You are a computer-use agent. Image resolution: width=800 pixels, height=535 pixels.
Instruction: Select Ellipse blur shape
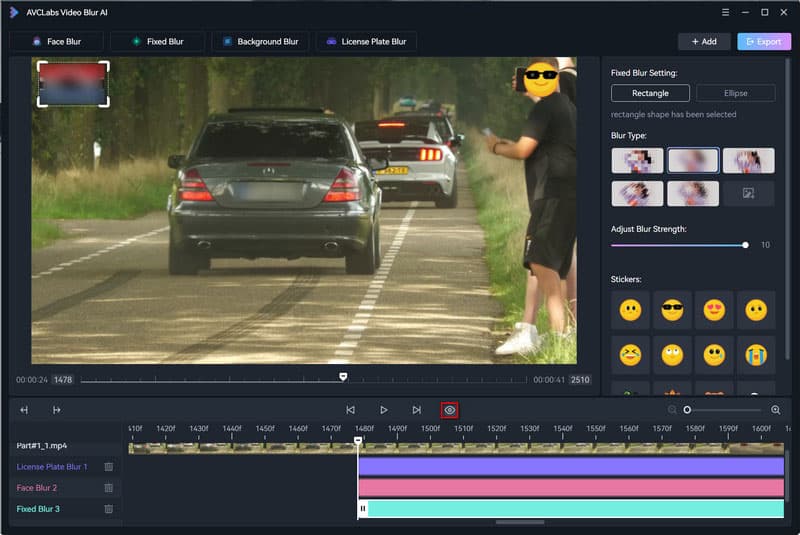[x=735, y=93]
